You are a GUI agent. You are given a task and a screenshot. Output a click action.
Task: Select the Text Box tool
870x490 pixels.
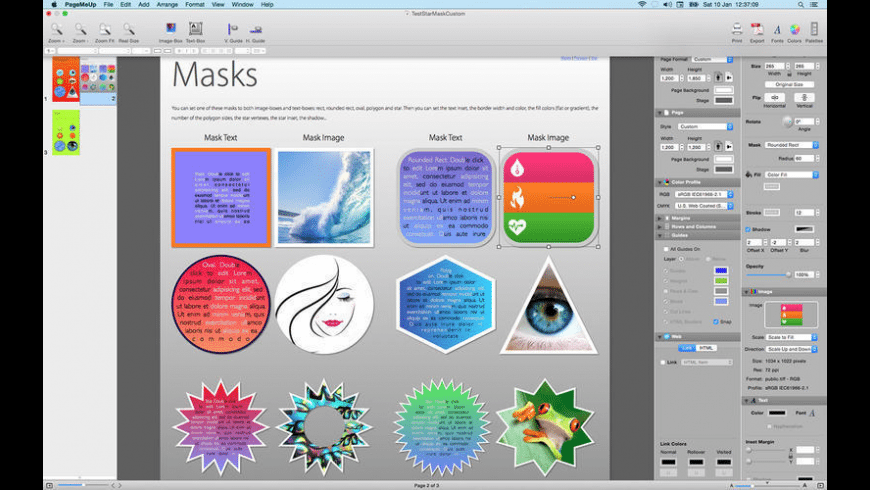click(x=195, y=29)
